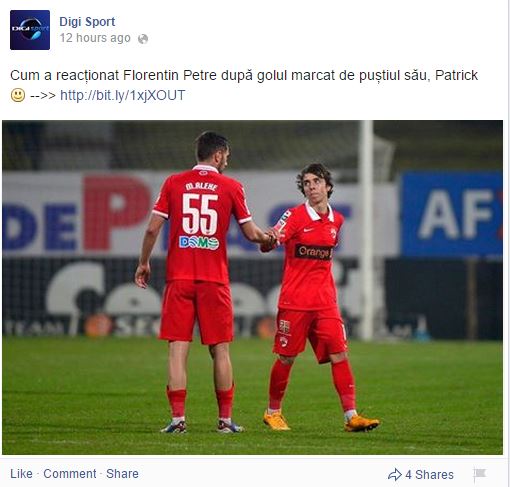Viewport: 510px width, 487px height.
Task: Open the 12 hours ago timestamp
Action: click(x=95, y=38)
